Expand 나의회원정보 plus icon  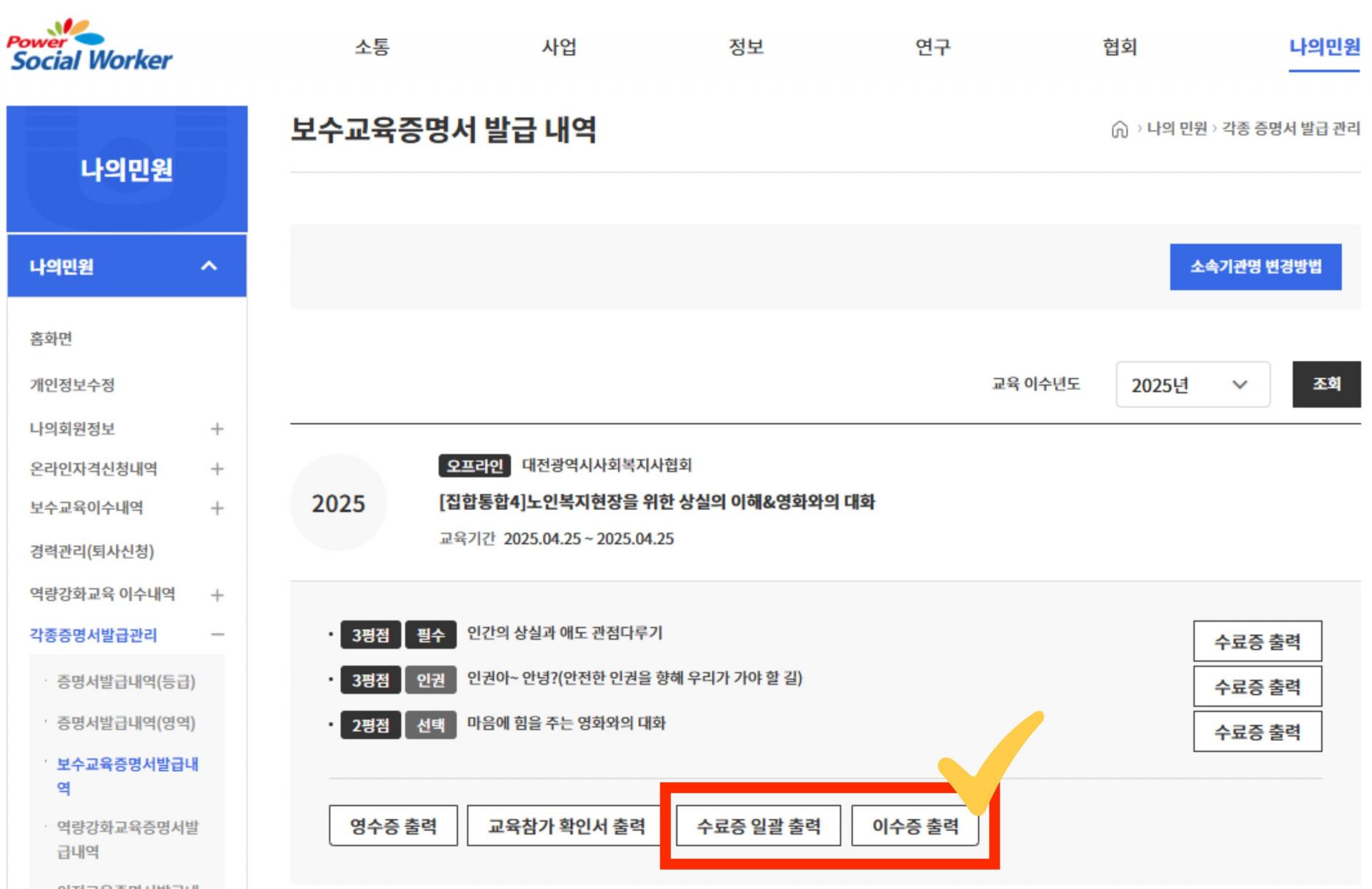(x=217, y=429)
